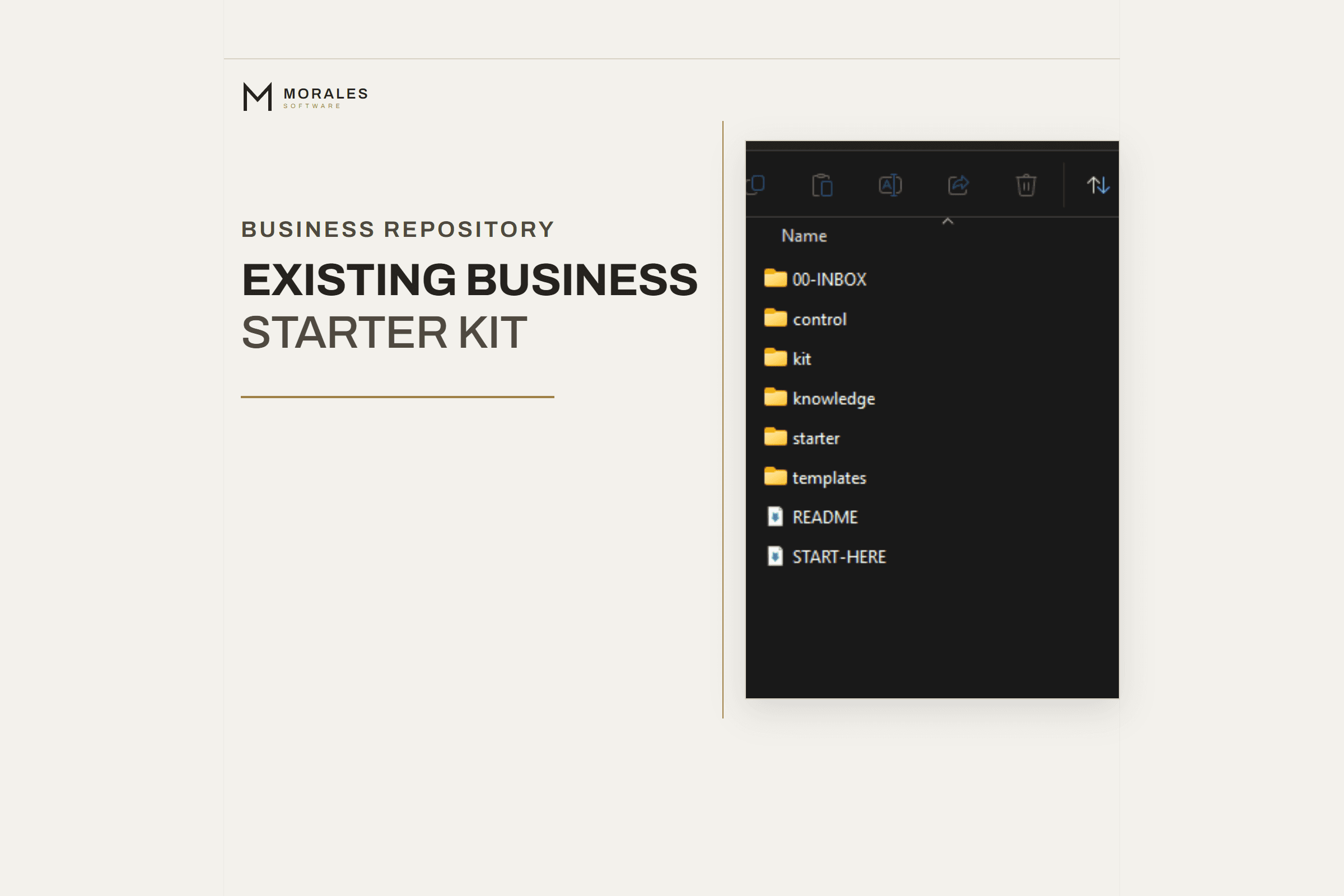
Task: Select the control folder name
Action: 819,319
